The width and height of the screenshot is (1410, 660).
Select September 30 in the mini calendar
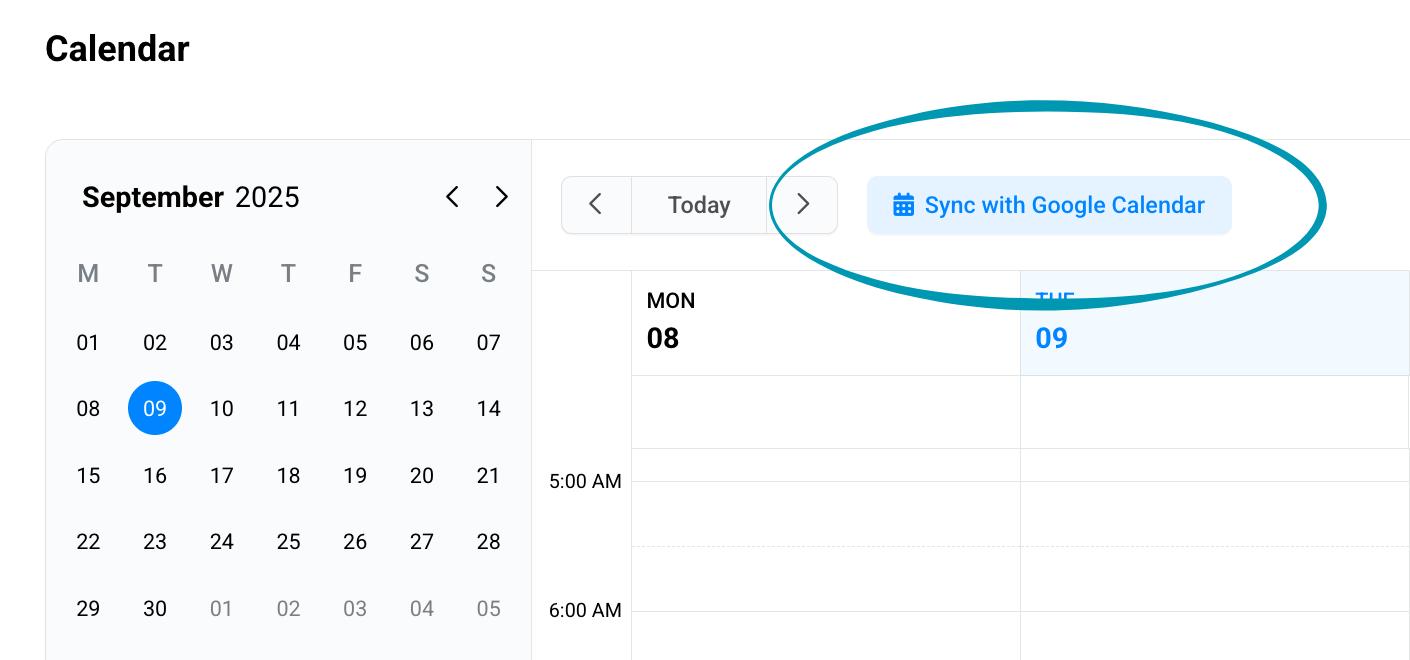(x=155, y=608)
